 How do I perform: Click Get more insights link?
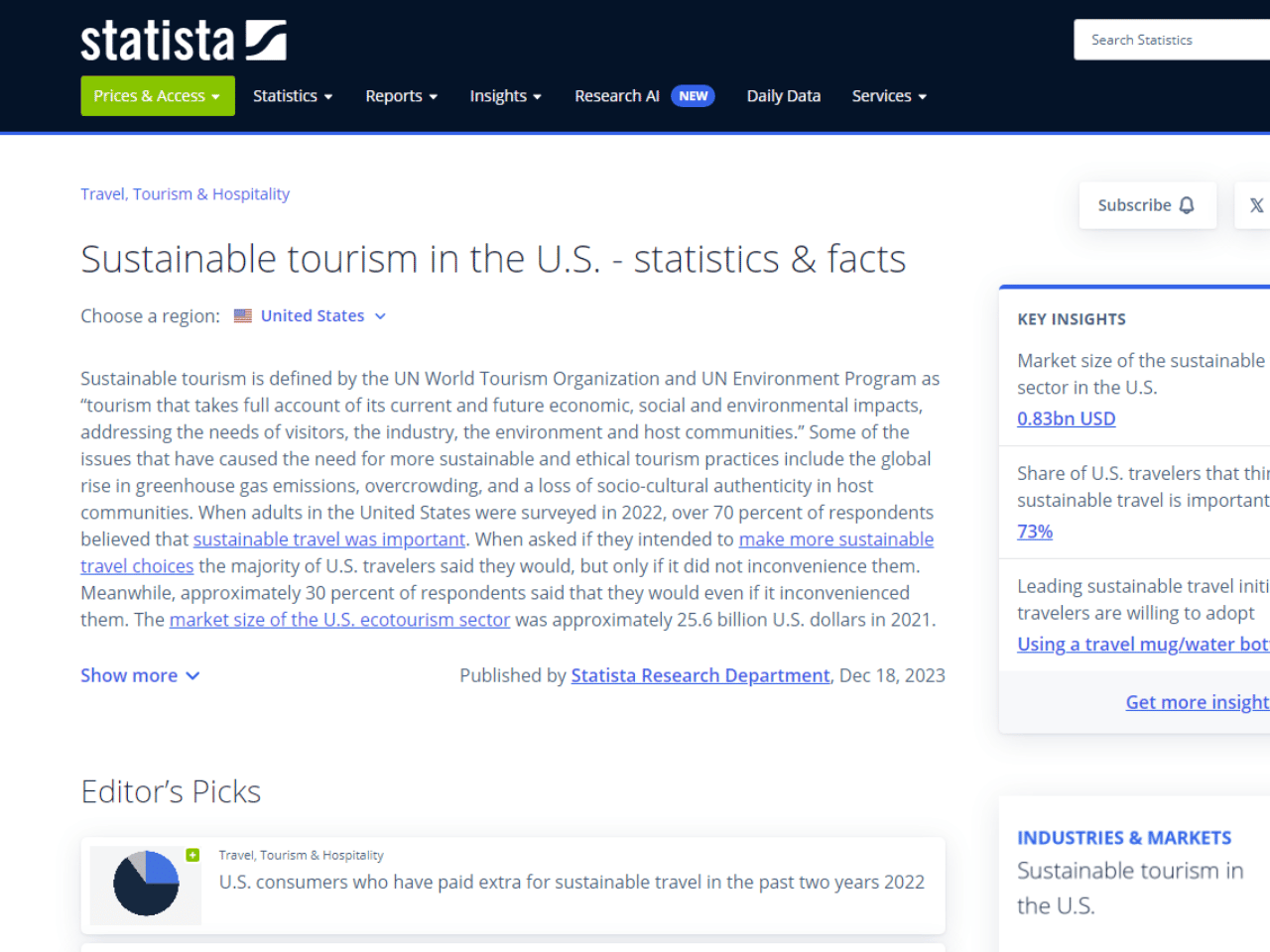point(1198,702)
